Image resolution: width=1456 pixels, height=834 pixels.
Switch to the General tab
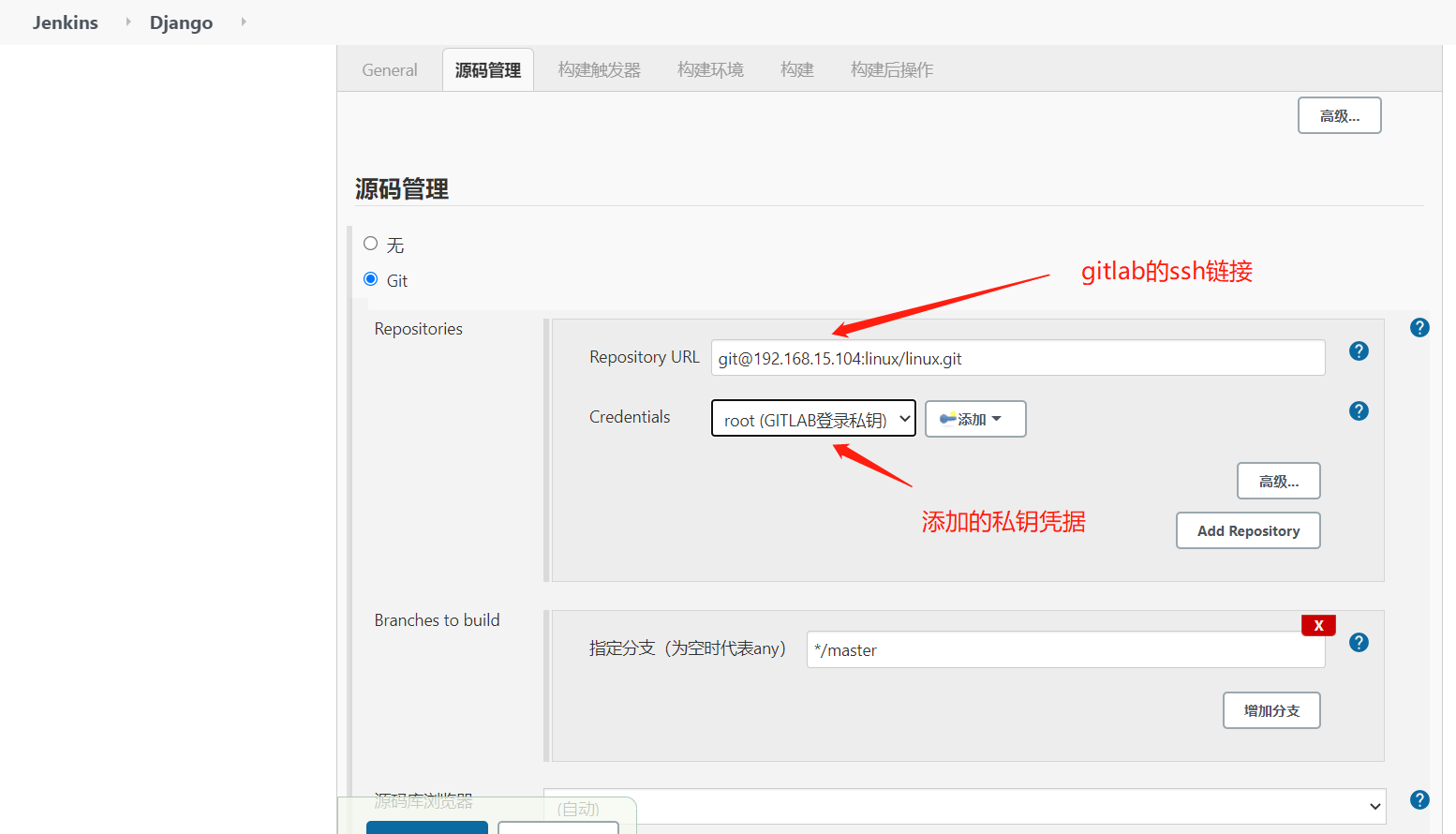point(390,70)
